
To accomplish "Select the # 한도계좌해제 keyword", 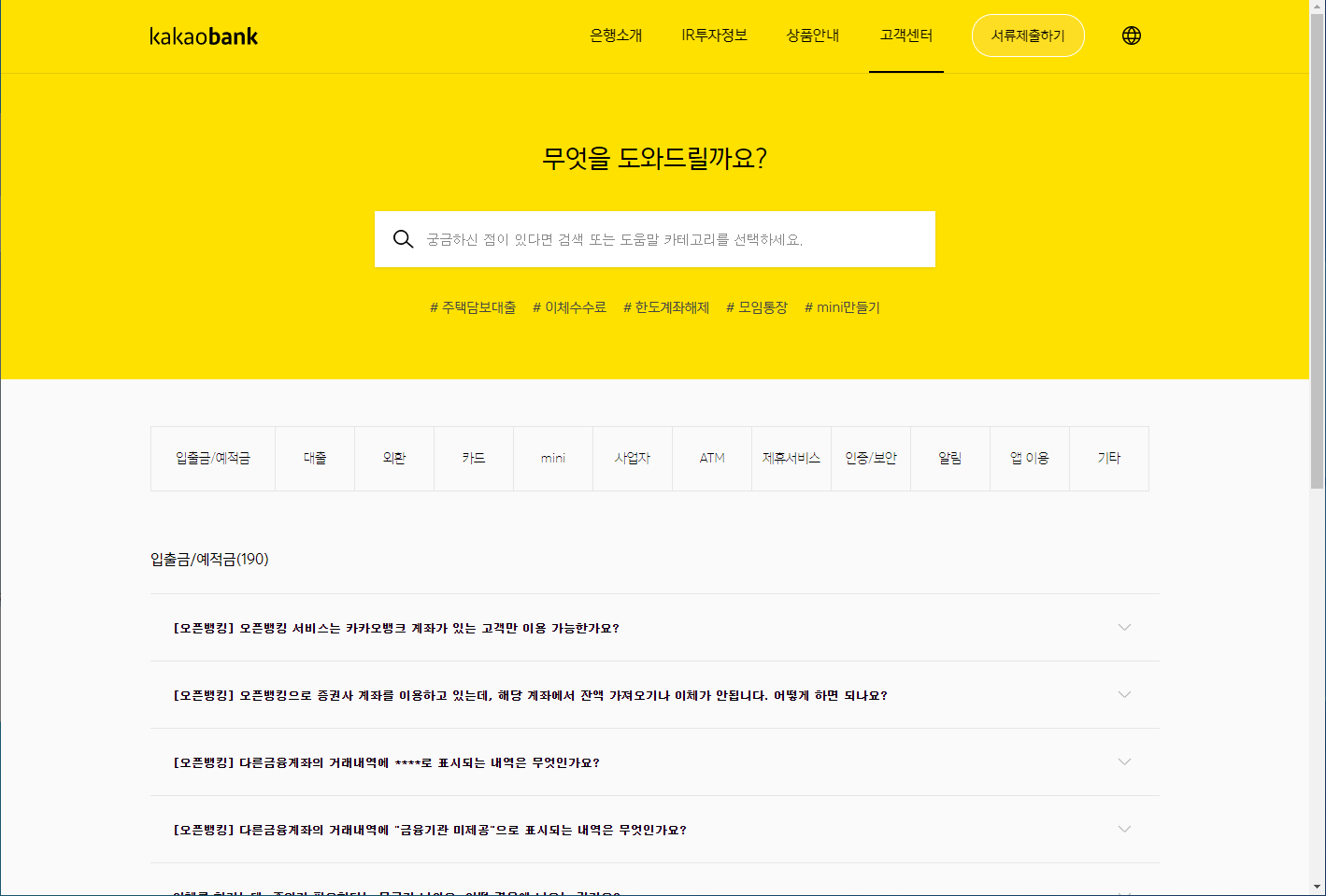I will 666,307.
